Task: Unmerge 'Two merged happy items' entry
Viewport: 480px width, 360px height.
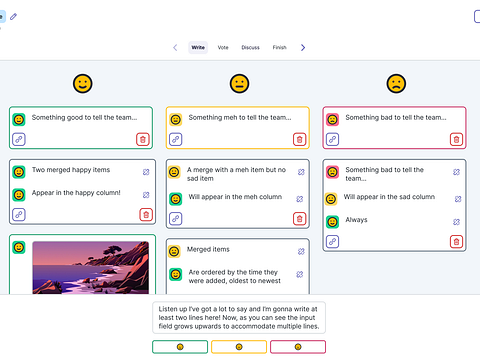Action: (x=146, y=172)
